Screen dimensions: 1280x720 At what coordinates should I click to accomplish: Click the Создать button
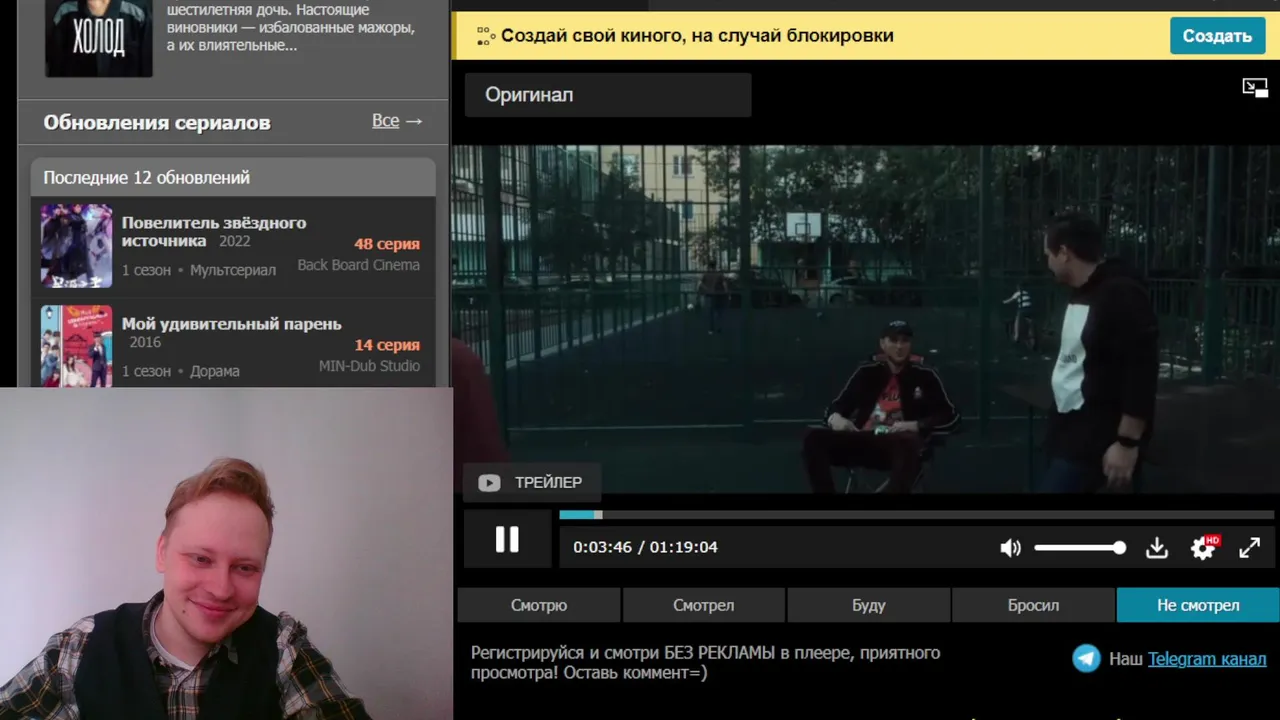(x=1217, y=36)
